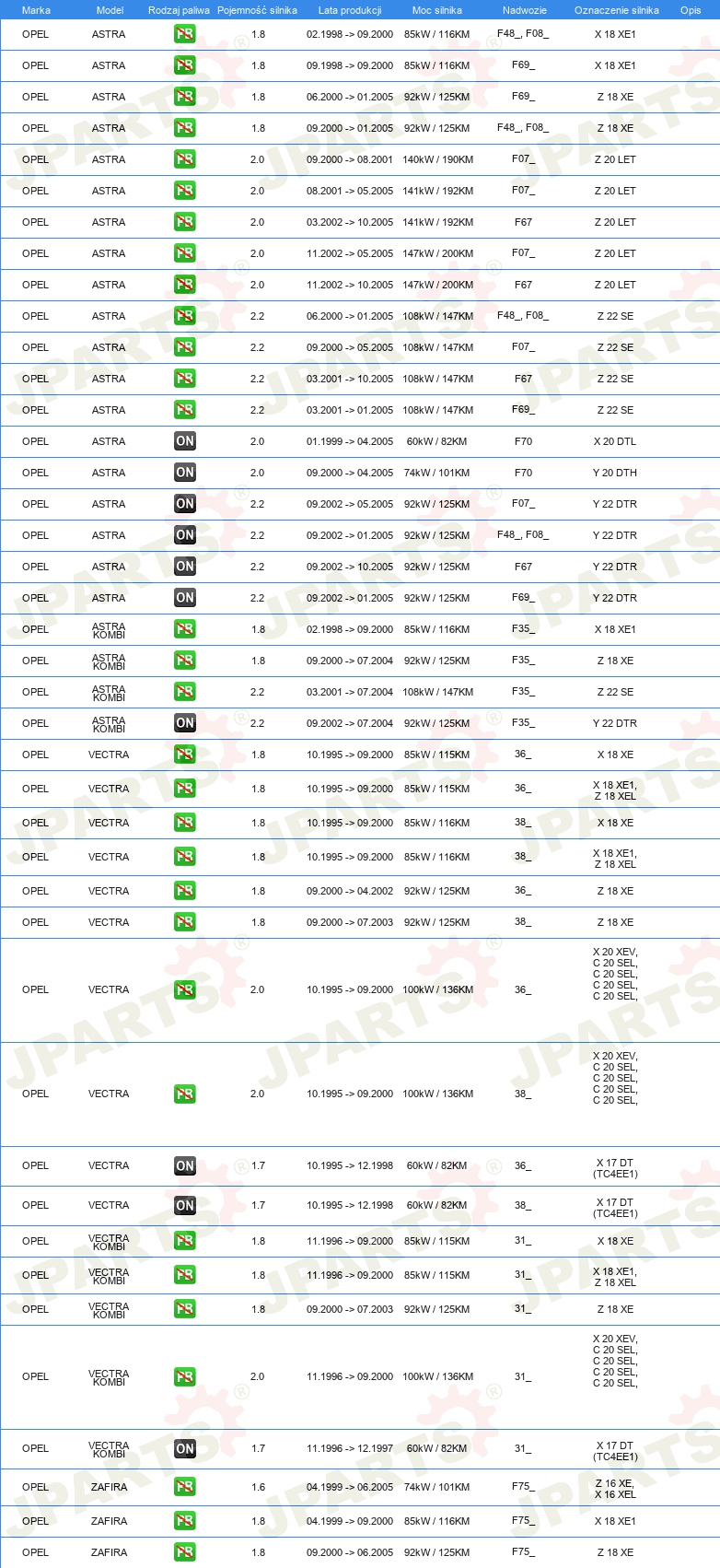Click the X 20 DTL engine code cell
The height and width of the screenshot is (1568, 720).
tap(615, 441)
